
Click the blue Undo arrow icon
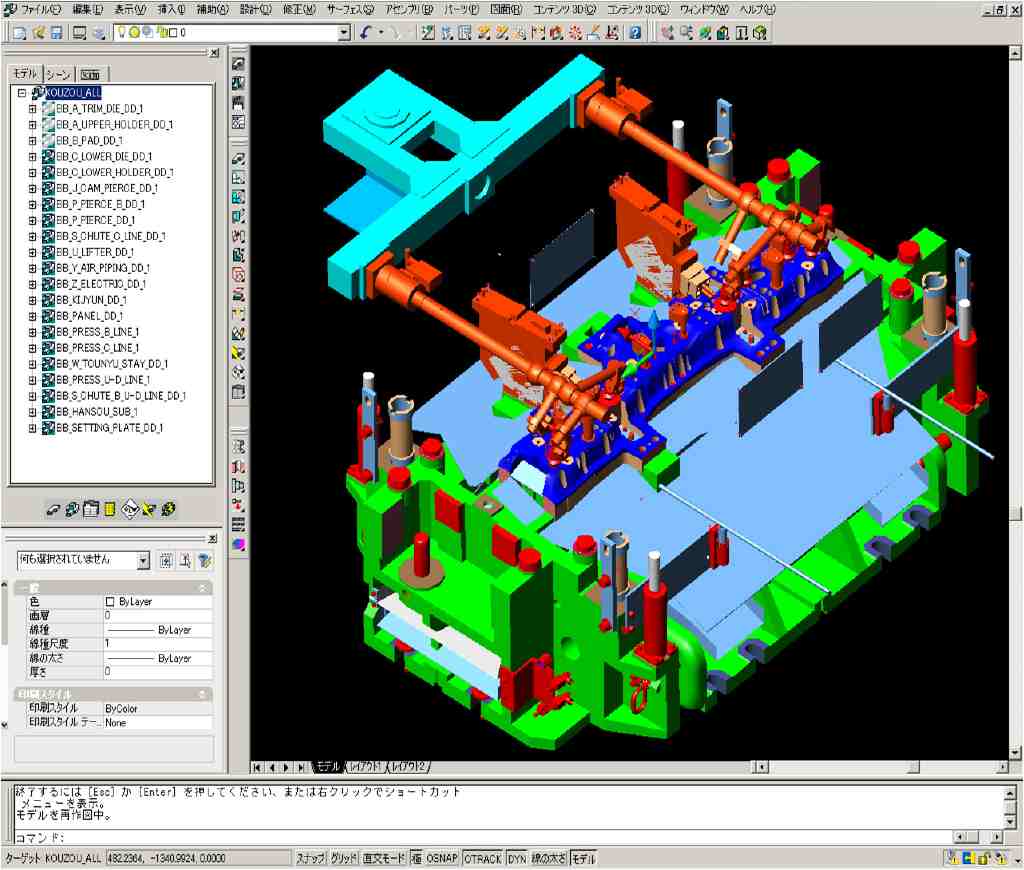click(366, 33)
